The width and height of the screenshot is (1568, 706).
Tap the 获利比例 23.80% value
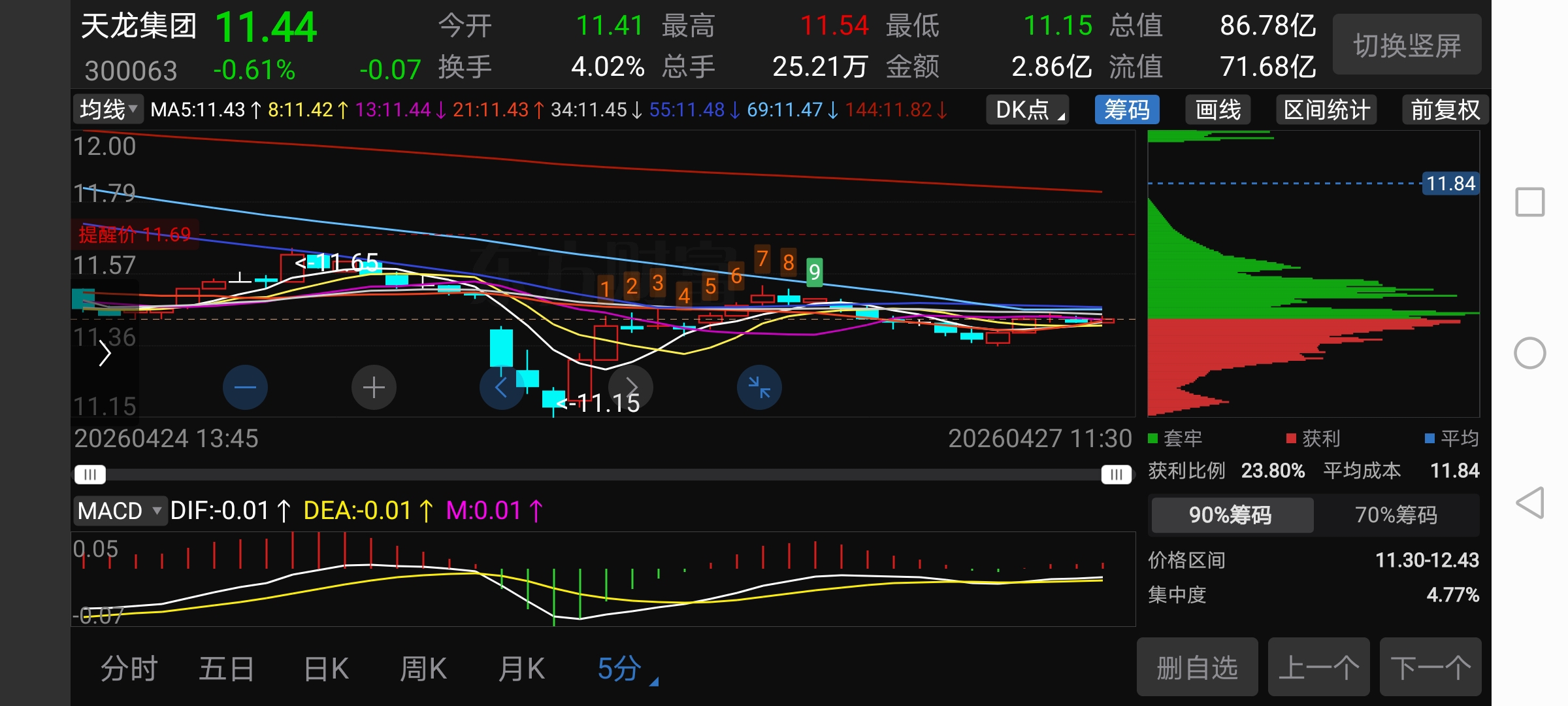tap(1273, 471)
